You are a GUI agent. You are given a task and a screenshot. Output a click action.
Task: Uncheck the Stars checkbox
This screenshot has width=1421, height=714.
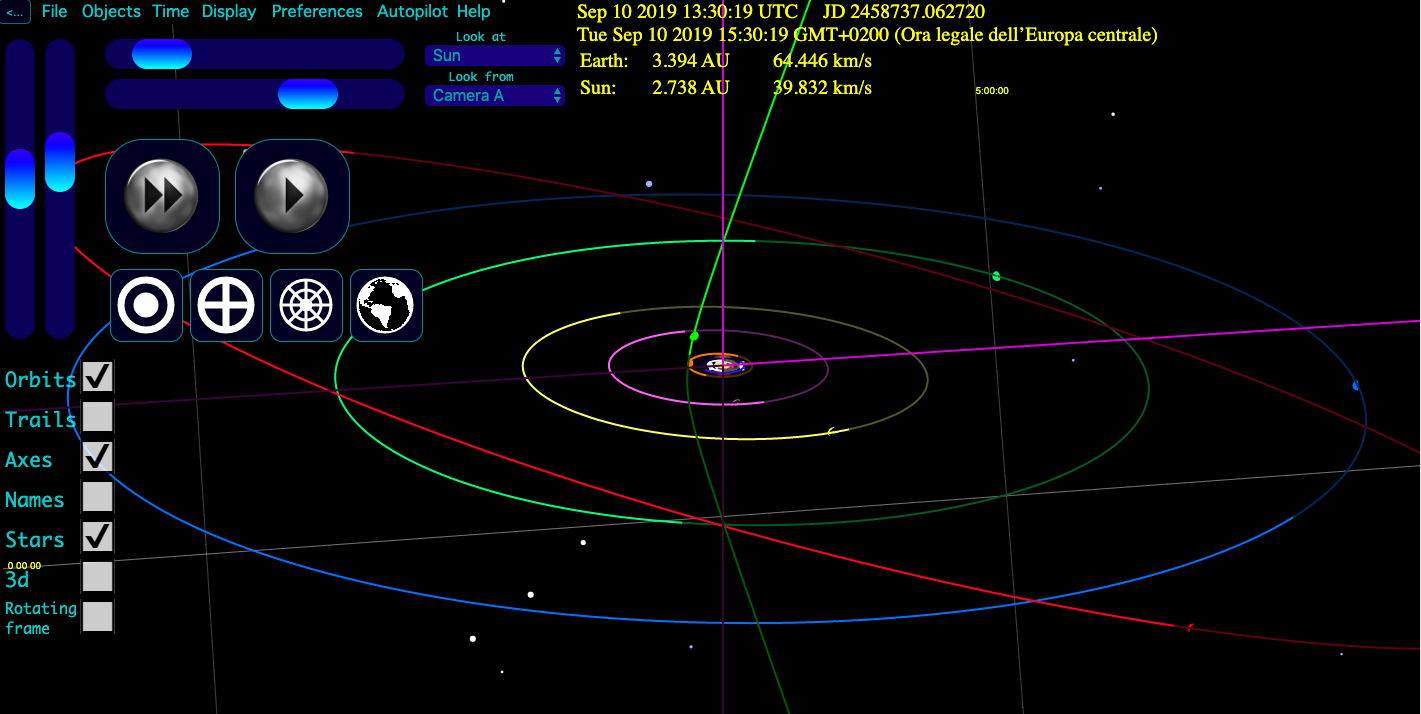tap(97, 537)
